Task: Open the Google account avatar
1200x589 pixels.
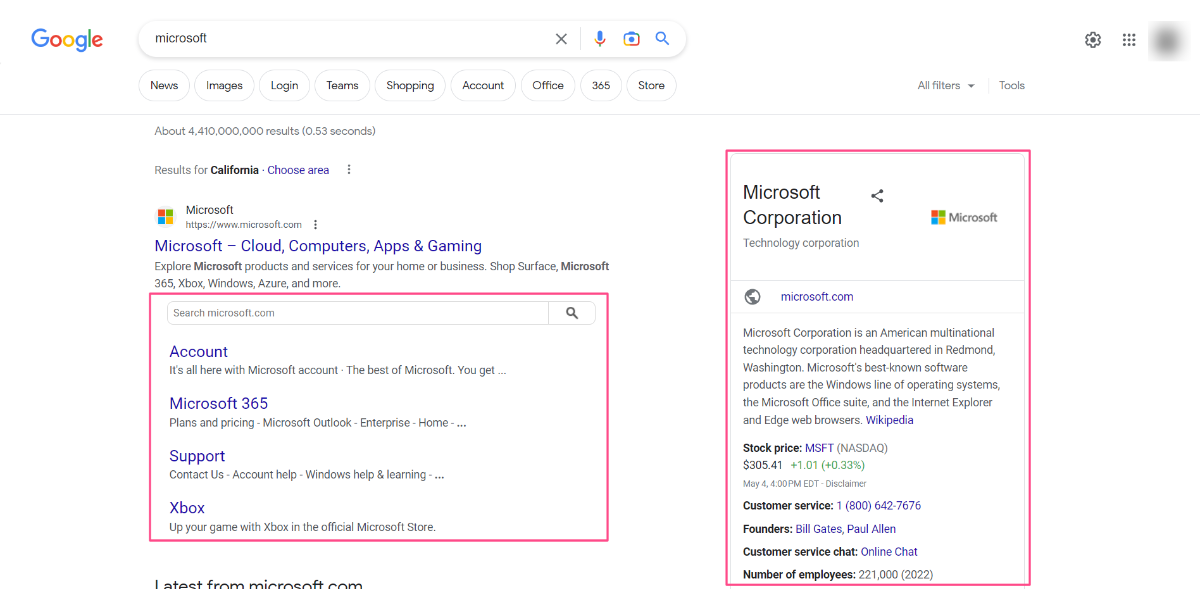Action: click(1167, 40)
